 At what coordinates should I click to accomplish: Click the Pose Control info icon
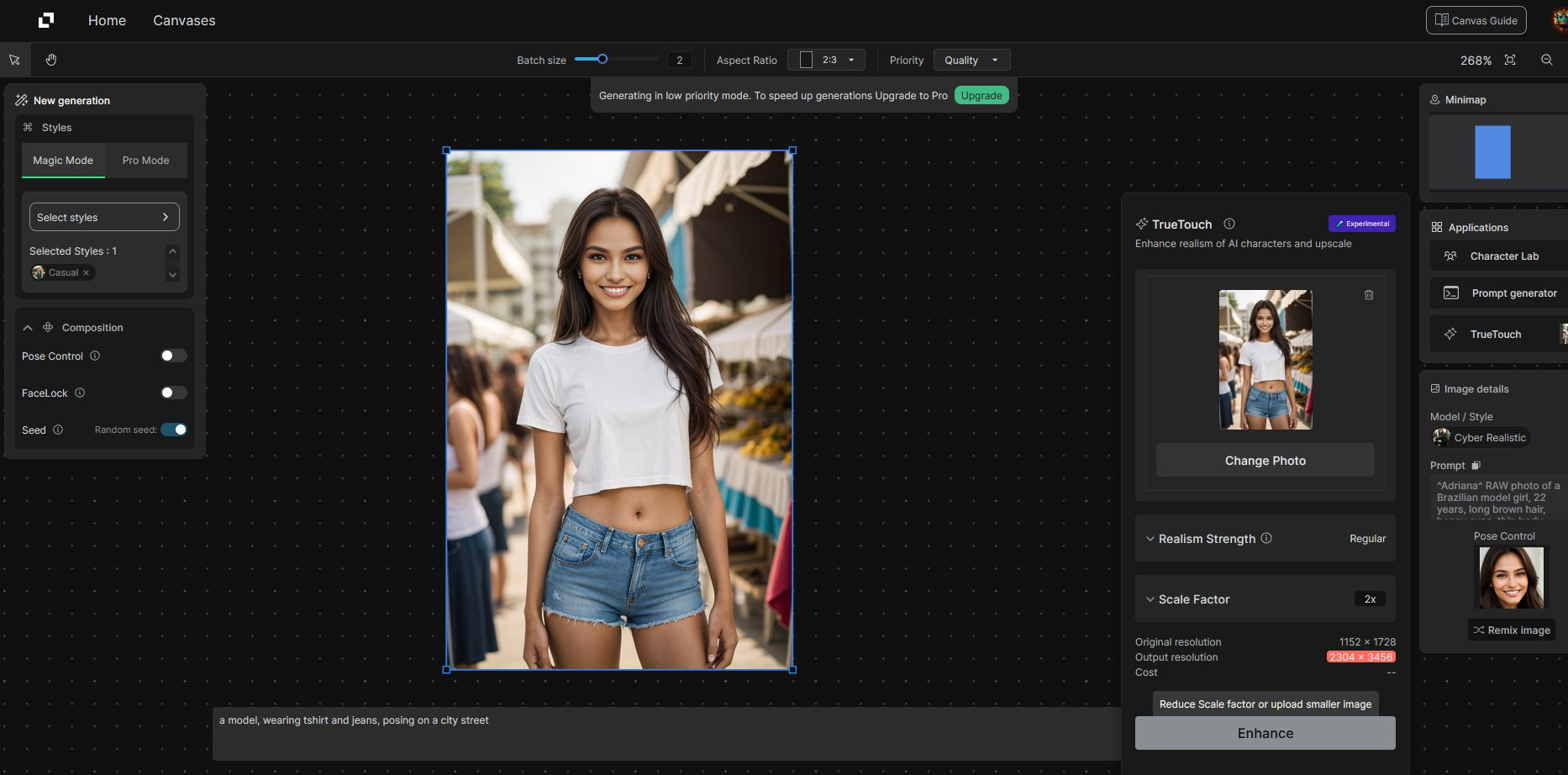[95, 356]
